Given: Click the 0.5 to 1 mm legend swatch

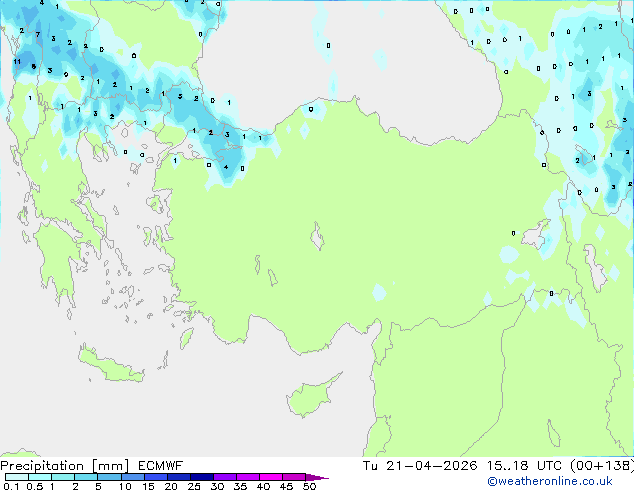Looking at the screenshot, I should tap(40, 477).
